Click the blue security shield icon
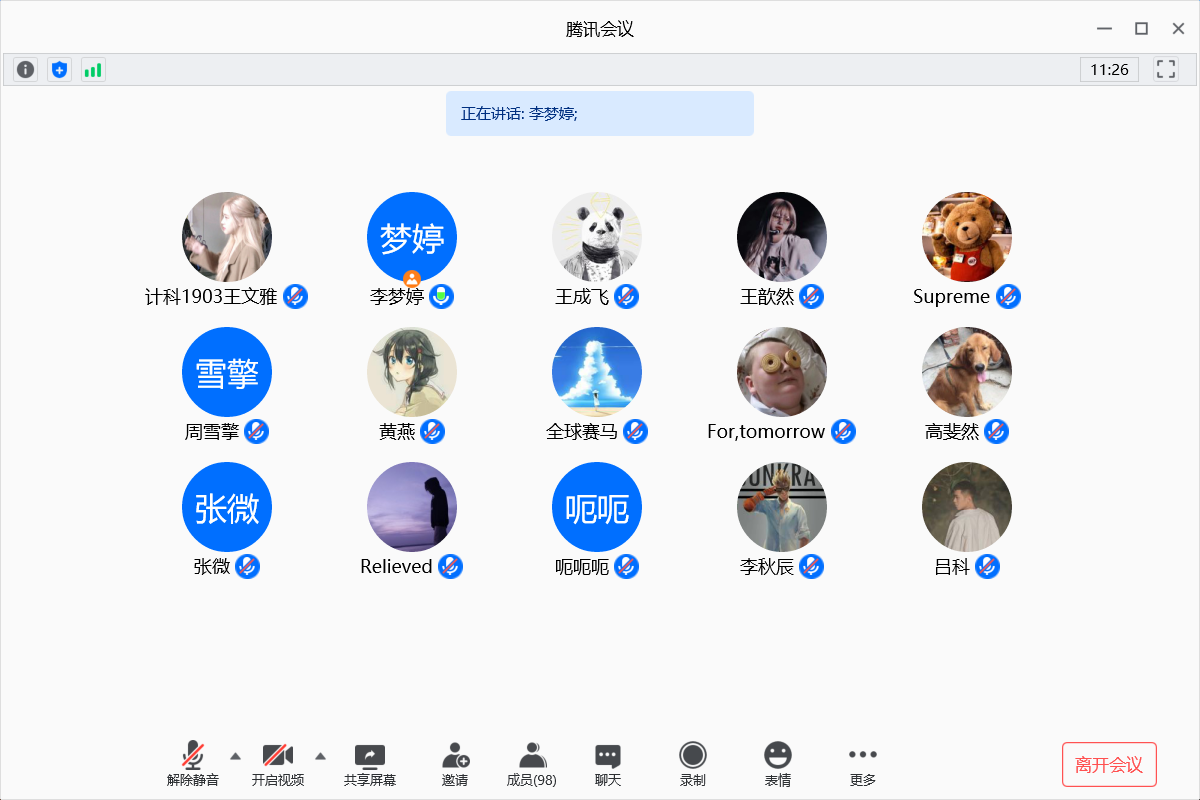 (60, 70)
